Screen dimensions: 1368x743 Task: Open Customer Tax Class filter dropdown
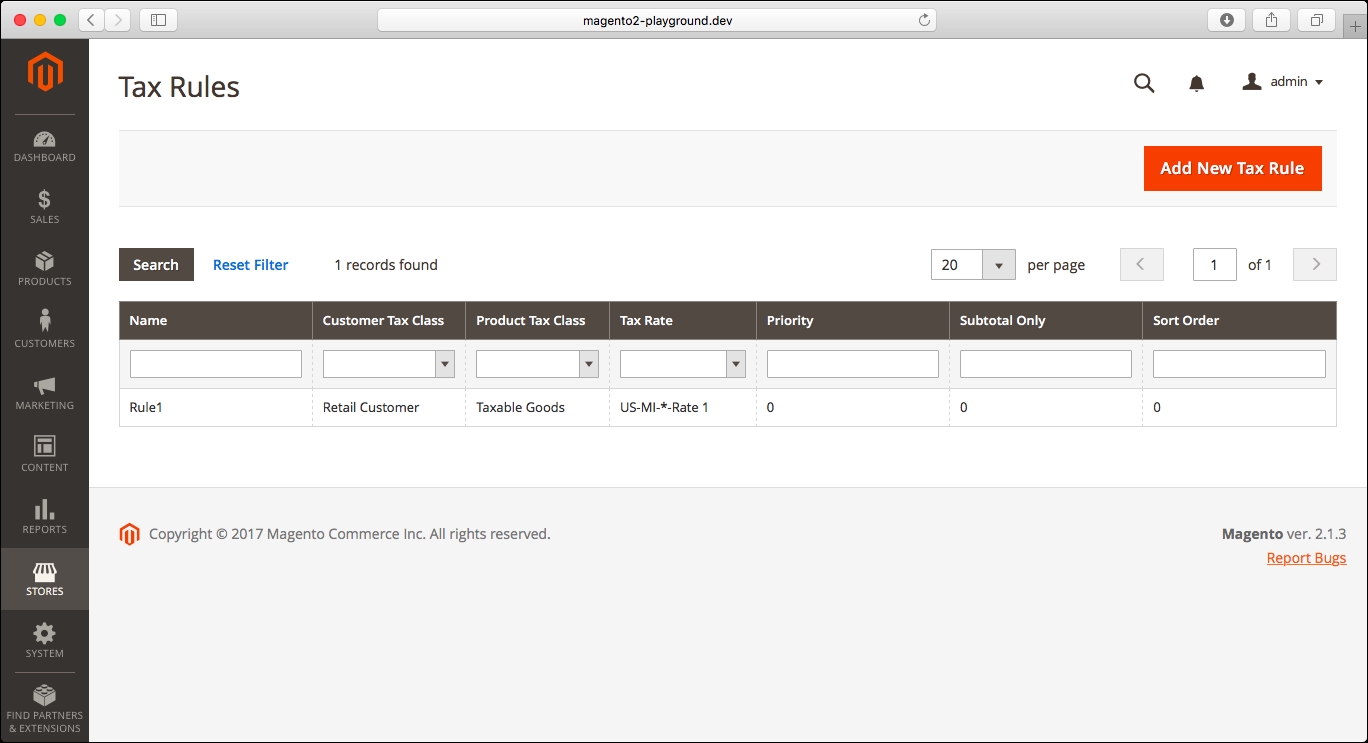pos(389,364)
